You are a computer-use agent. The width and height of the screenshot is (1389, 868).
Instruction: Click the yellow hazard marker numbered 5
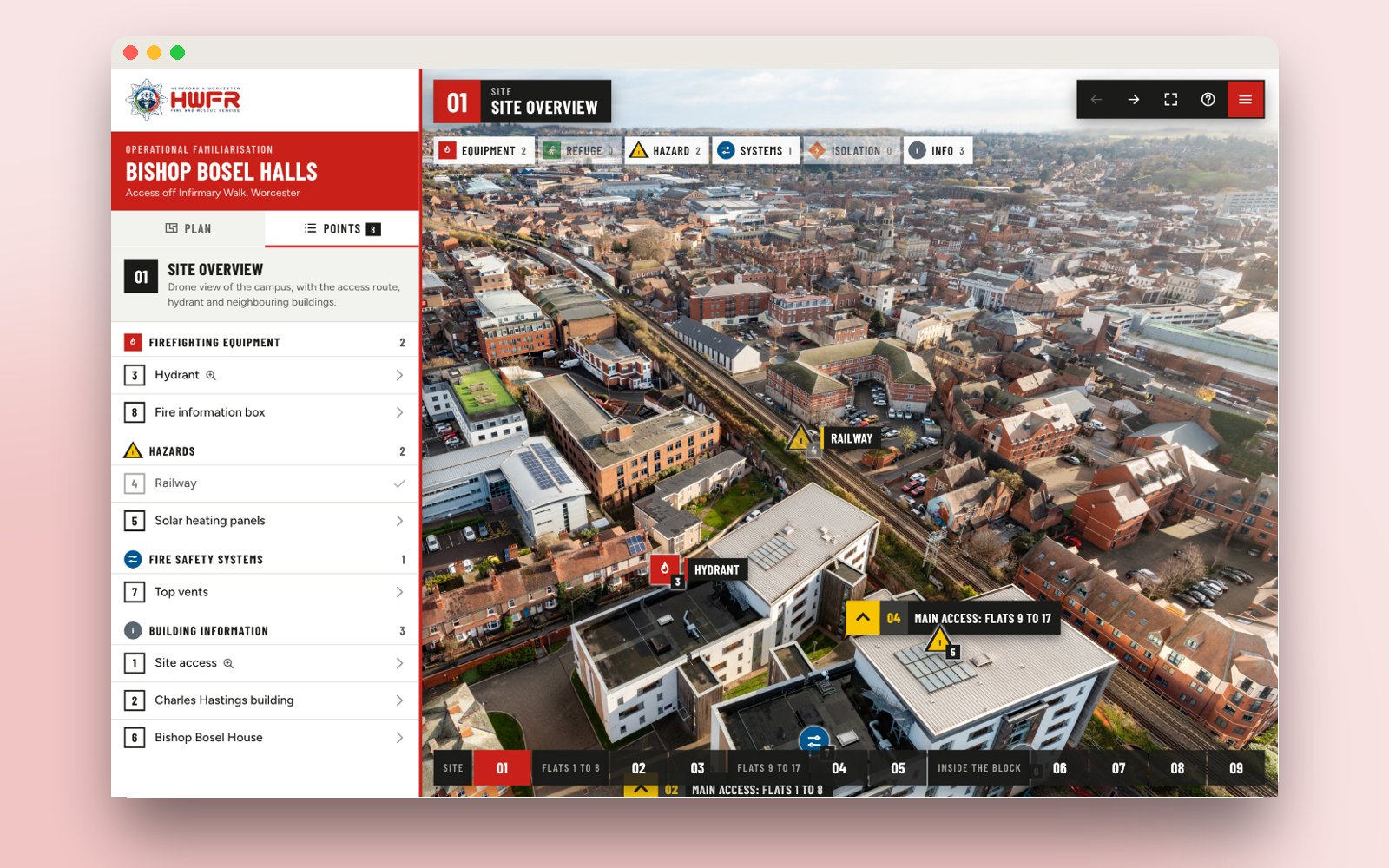(938, 641)
